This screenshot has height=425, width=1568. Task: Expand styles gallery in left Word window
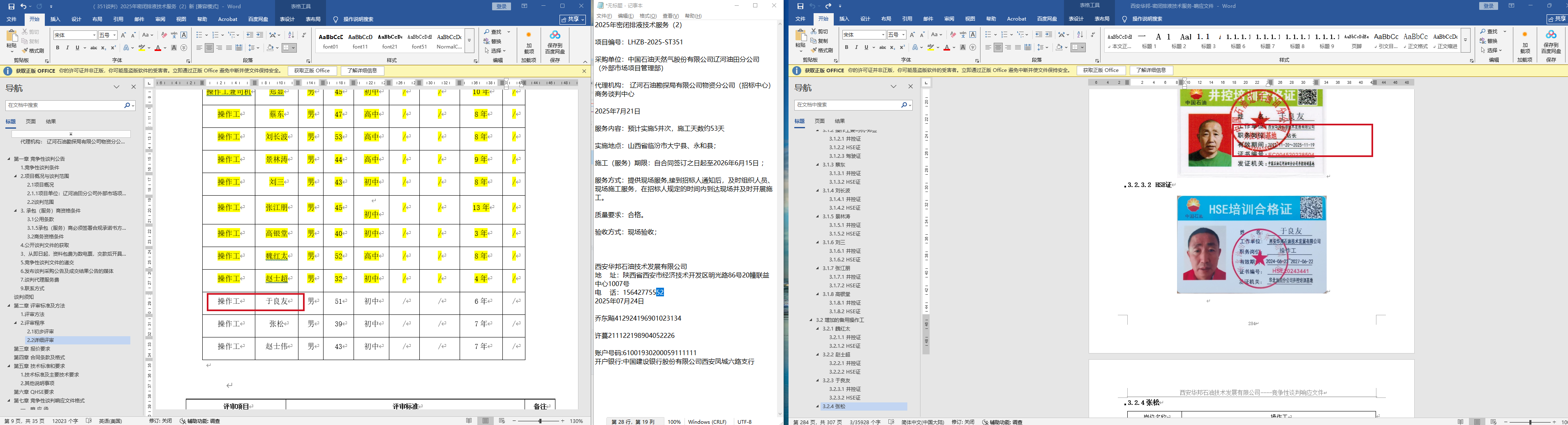[469, 42]
